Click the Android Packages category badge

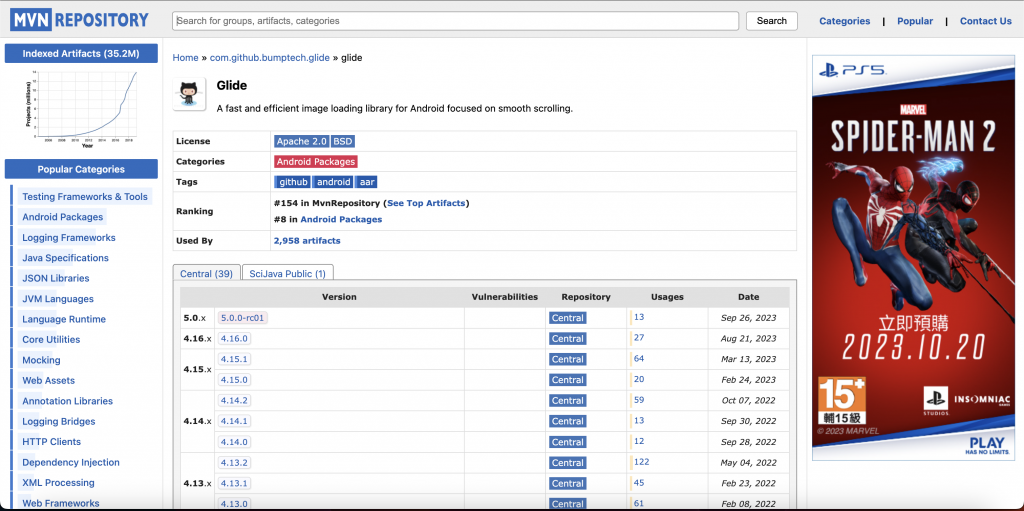coord(315,161)
